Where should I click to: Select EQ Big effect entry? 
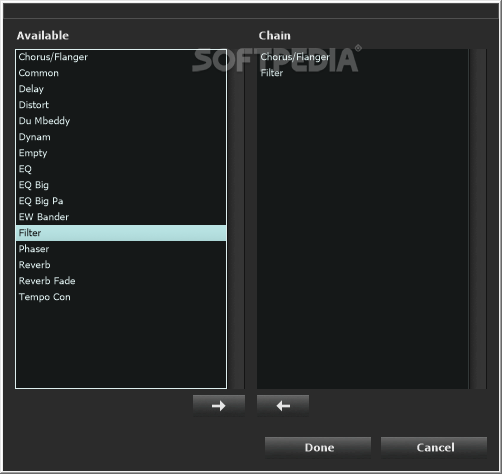pyautogui.click(x=121, y=185)
